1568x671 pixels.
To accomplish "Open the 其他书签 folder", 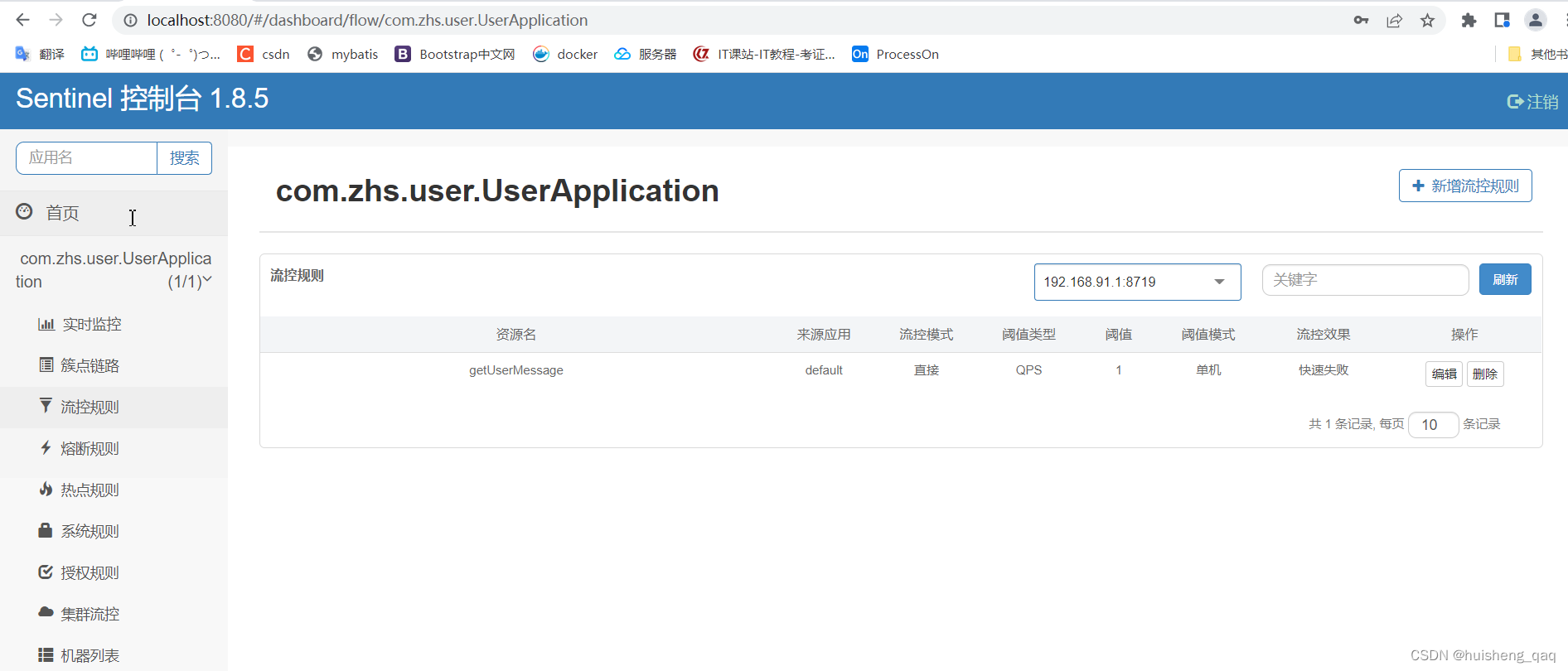I will (x=1537, y=54).
